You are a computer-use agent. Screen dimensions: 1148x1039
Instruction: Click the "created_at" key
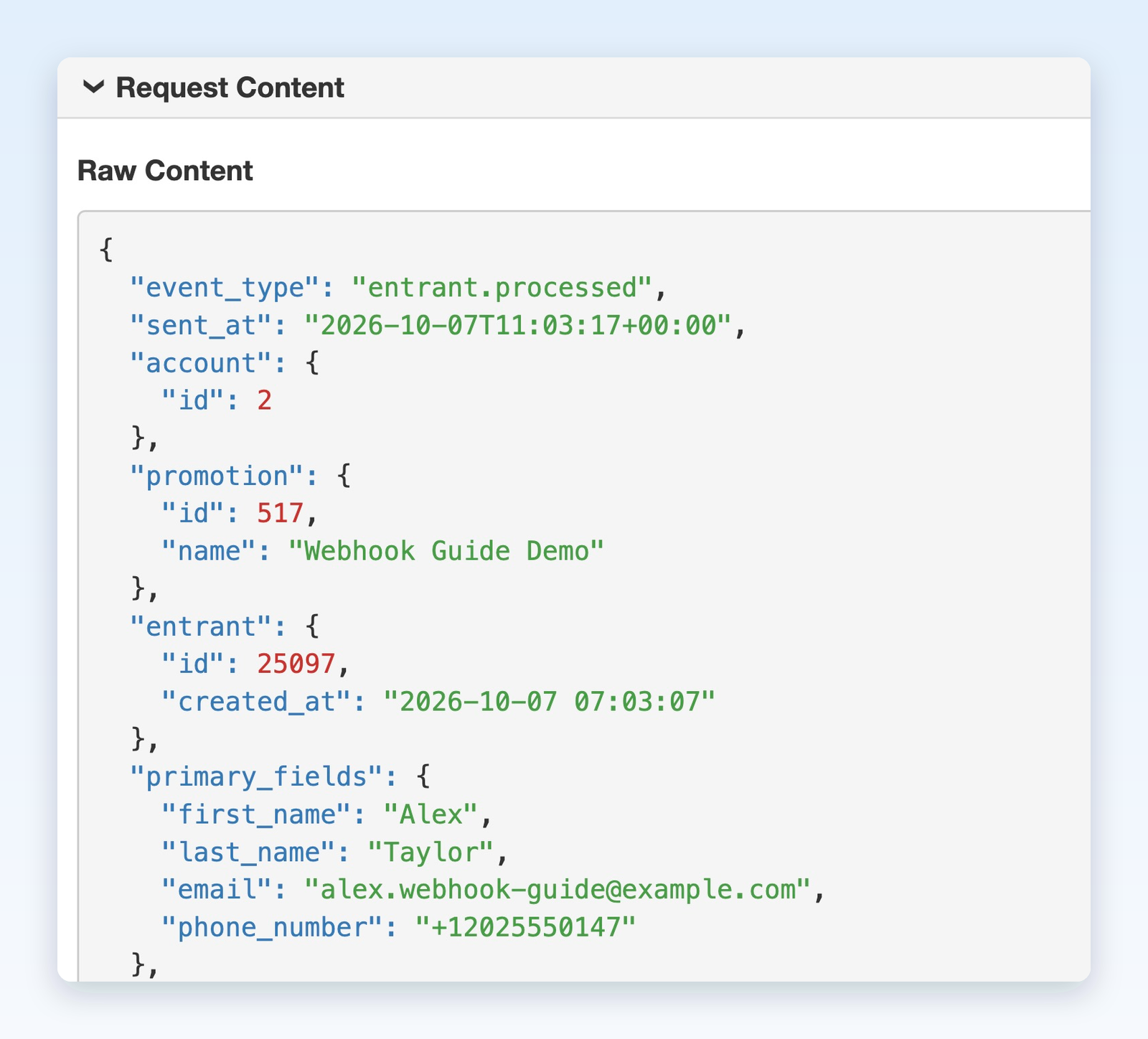click(255, 702)
